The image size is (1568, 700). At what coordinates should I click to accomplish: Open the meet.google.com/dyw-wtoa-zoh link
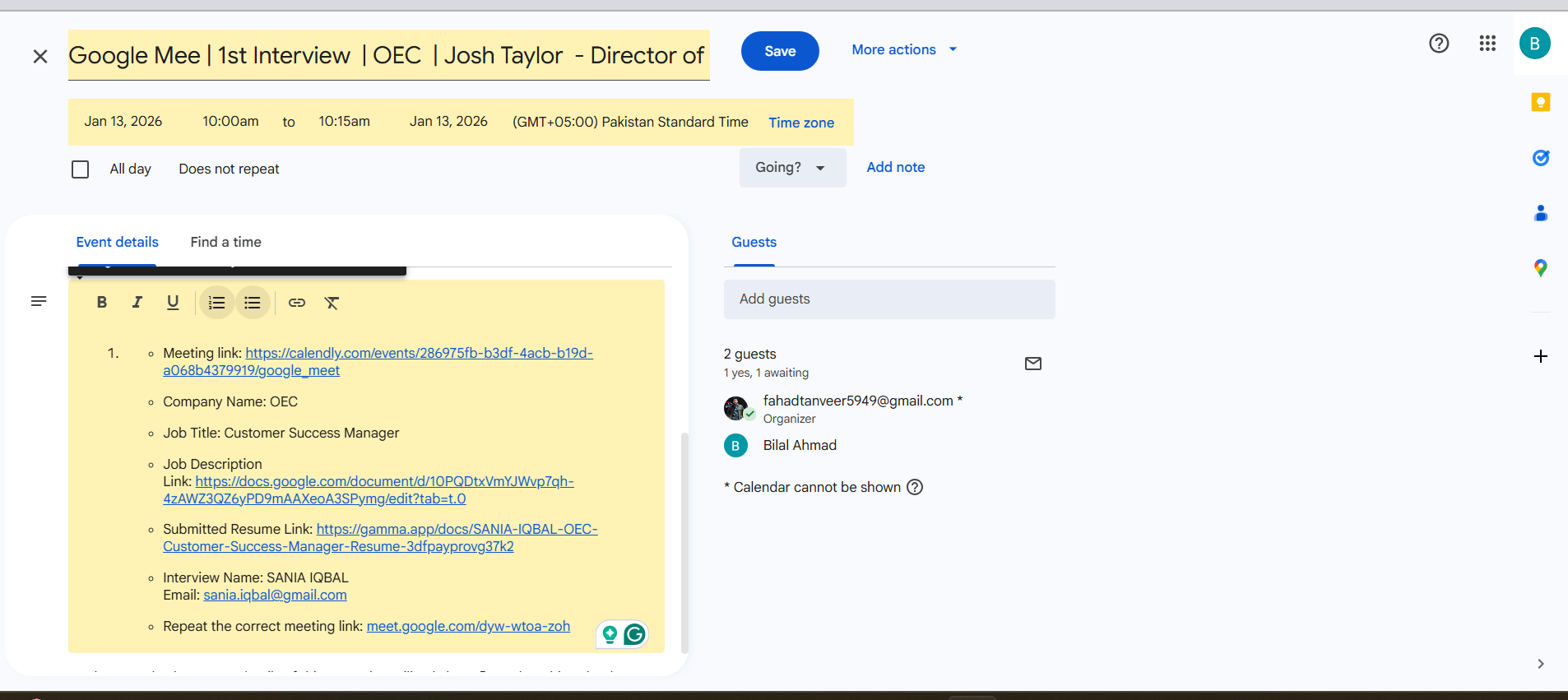(468, 627)
